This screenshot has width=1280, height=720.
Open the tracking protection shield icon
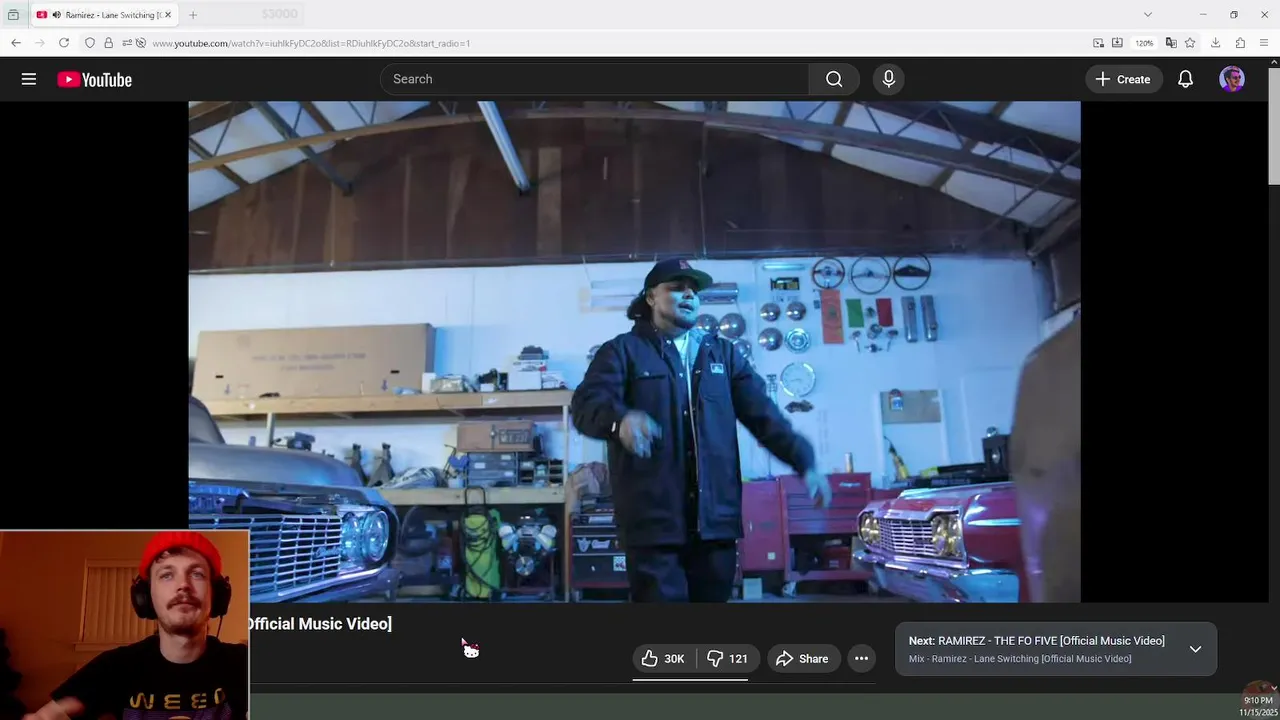click(90, 43)
